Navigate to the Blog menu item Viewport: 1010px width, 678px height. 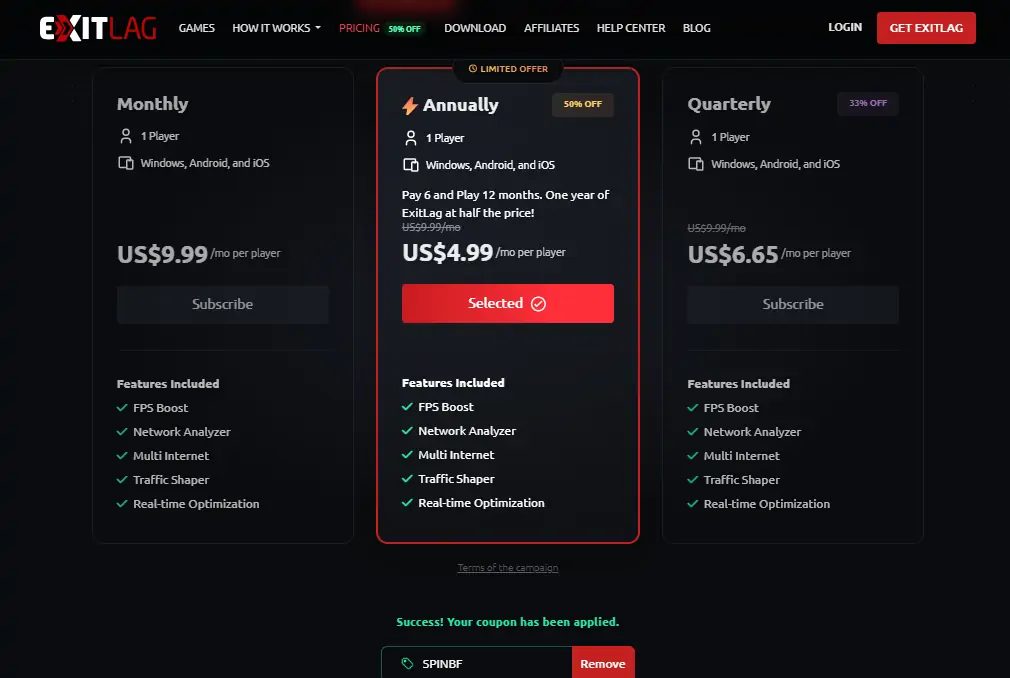click(x=696, y=27)
